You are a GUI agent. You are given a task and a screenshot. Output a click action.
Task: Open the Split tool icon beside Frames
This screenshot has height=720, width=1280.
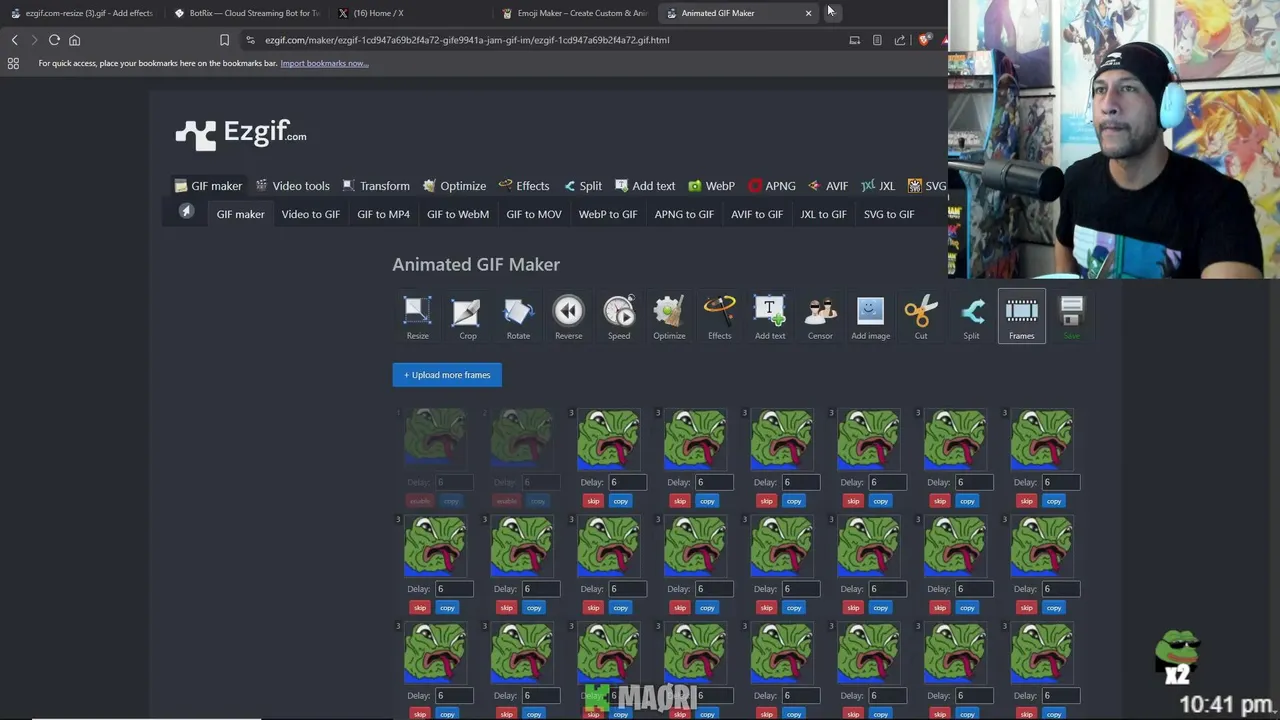click(971, 317)
